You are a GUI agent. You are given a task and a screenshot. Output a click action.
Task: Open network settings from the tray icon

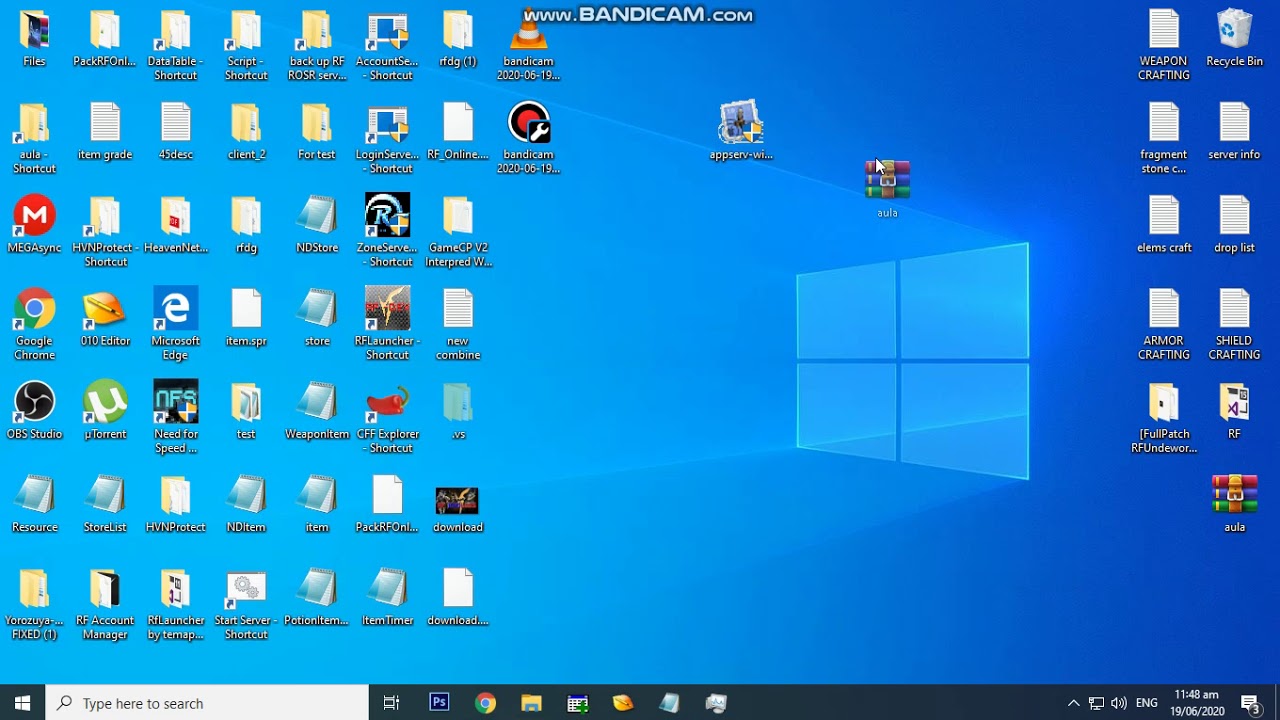point(1096,703)
